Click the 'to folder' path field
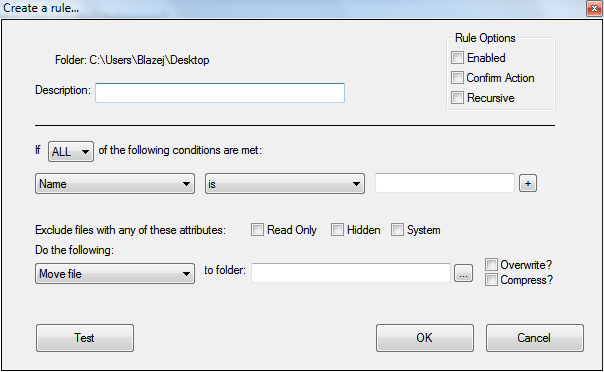 [x=351, y=273]
